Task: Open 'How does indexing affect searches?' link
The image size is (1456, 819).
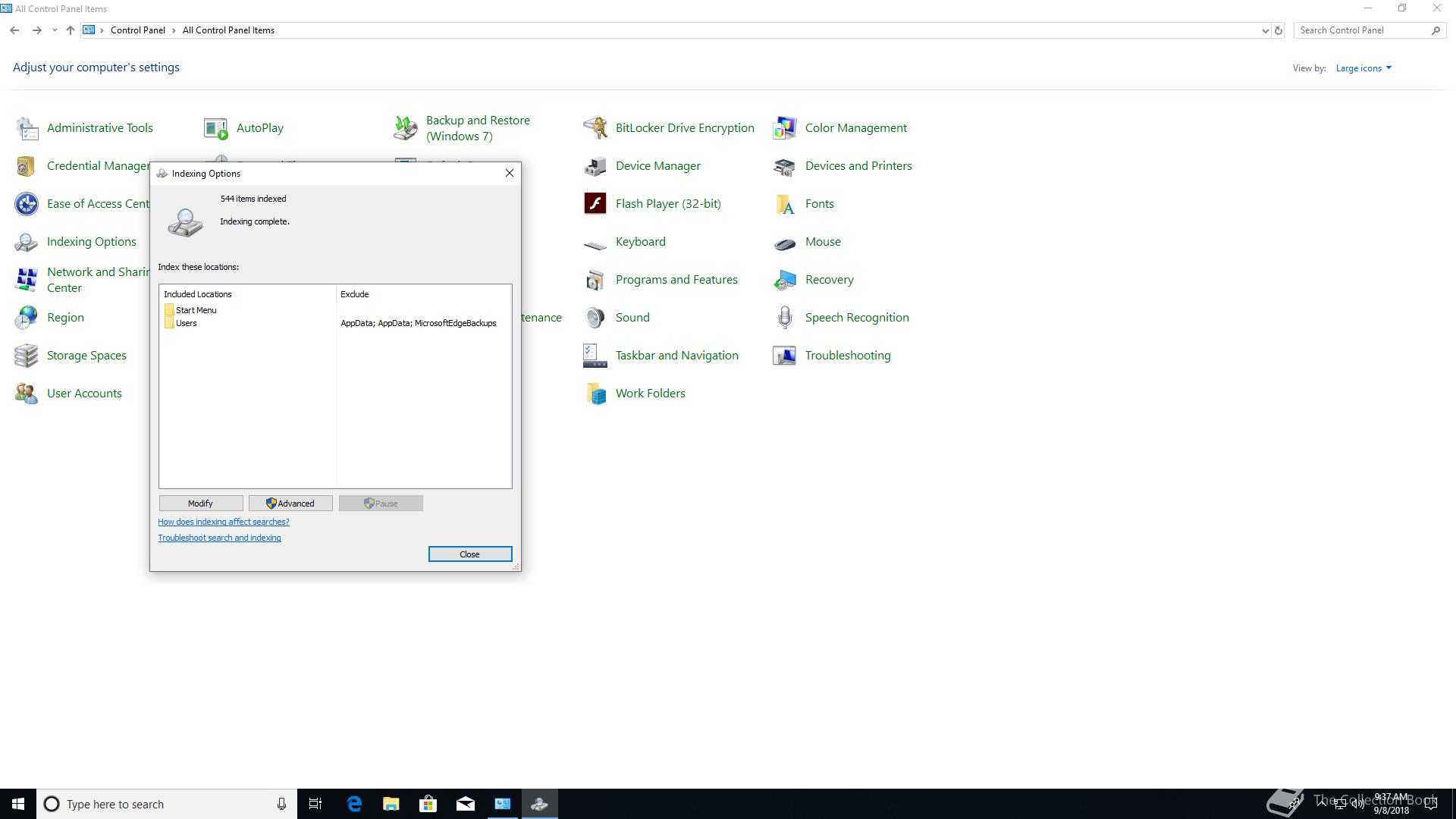Action: [x=224, y=522]
